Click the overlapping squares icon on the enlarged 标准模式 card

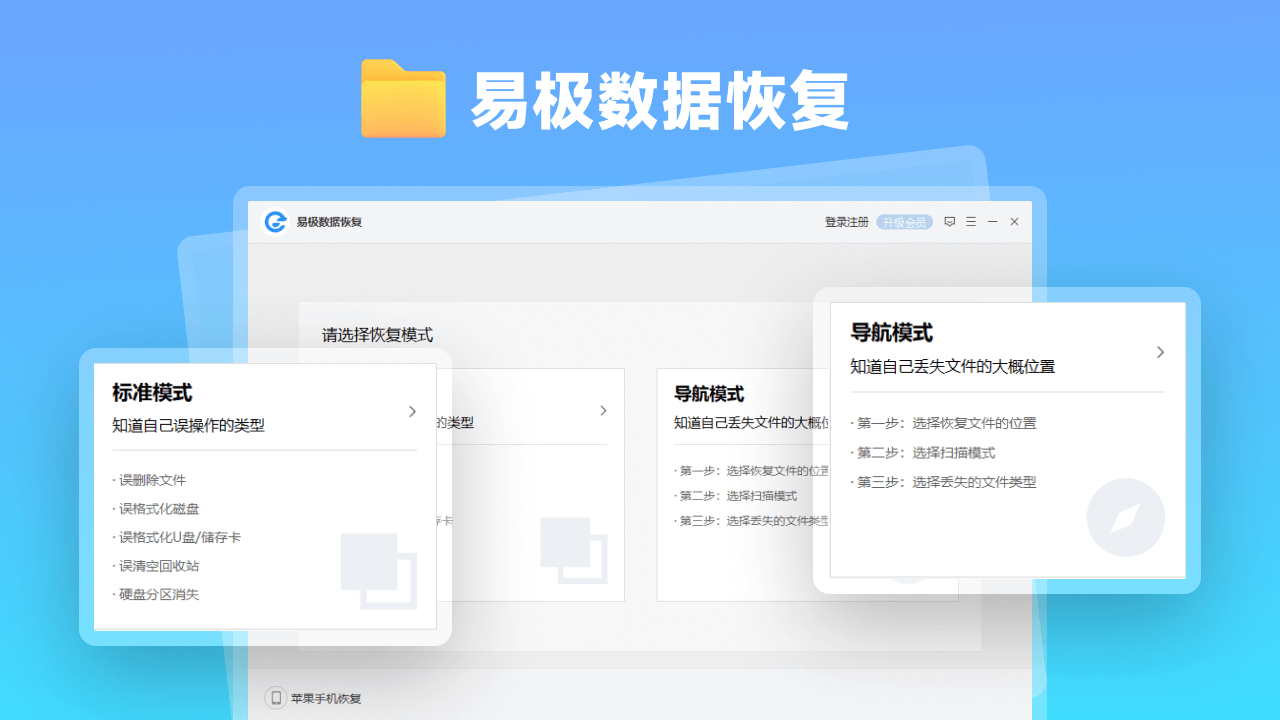click(379, 571)
